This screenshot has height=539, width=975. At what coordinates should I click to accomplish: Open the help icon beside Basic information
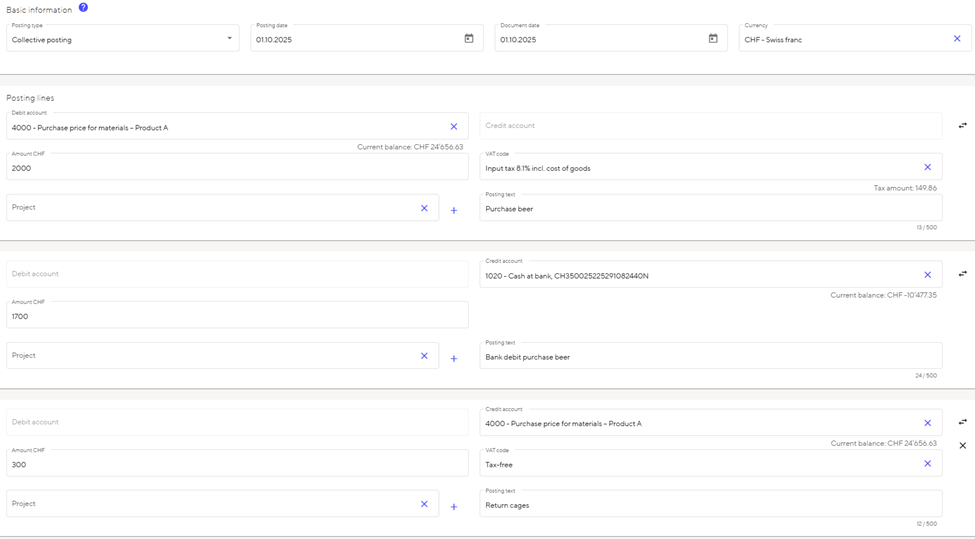[83, 8]
